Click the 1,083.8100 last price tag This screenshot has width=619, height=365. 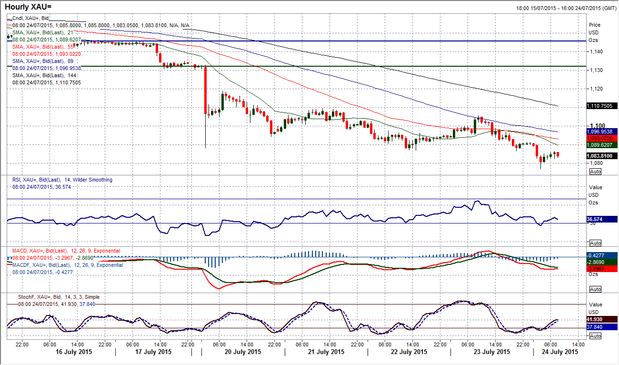(602, 156)
